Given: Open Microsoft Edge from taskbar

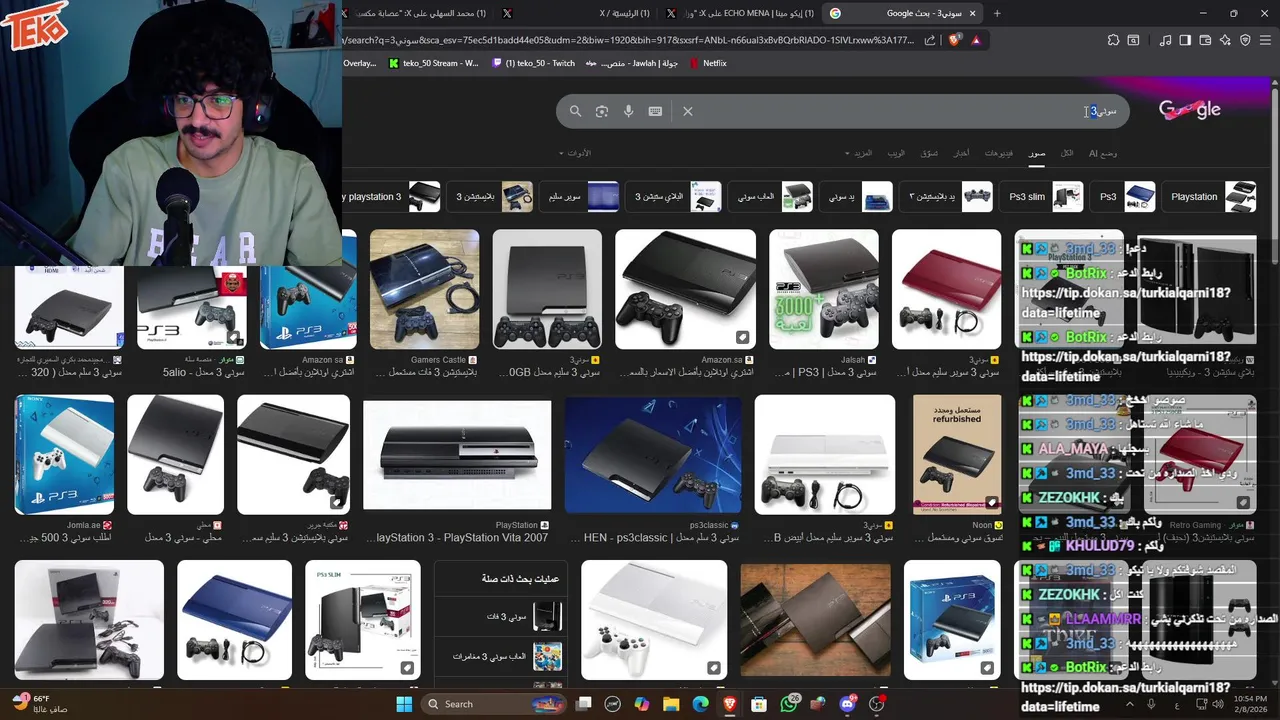Looking at the screenshot, I should 700,704.
